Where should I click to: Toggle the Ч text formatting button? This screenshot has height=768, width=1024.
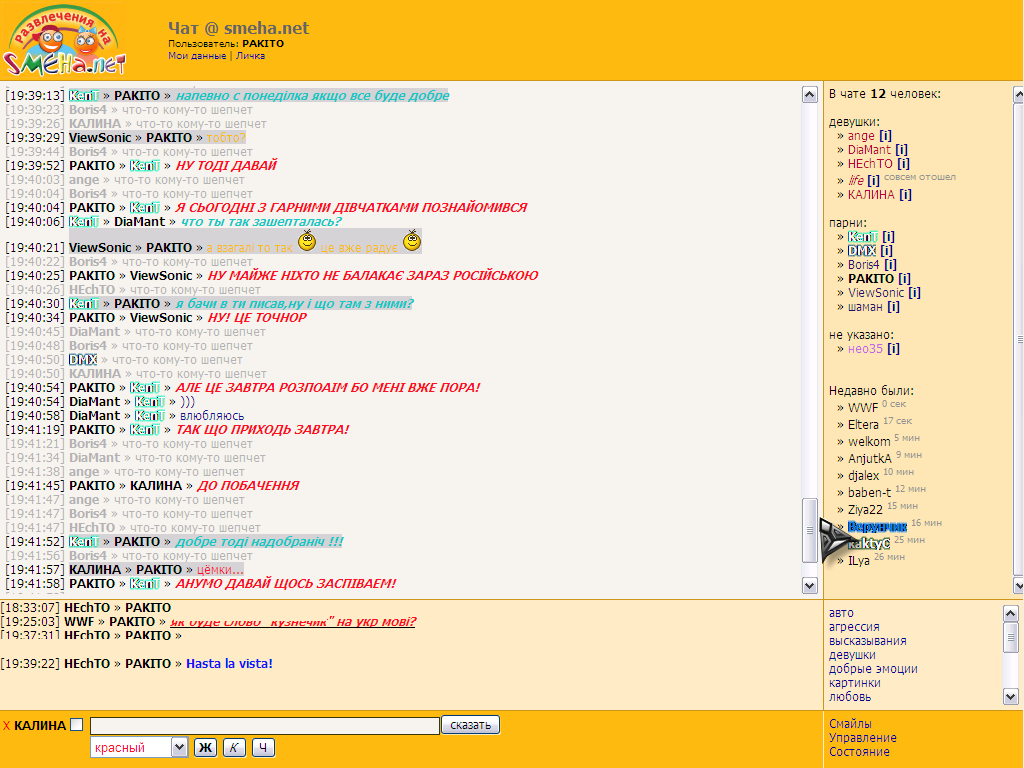tap(263, 748)
